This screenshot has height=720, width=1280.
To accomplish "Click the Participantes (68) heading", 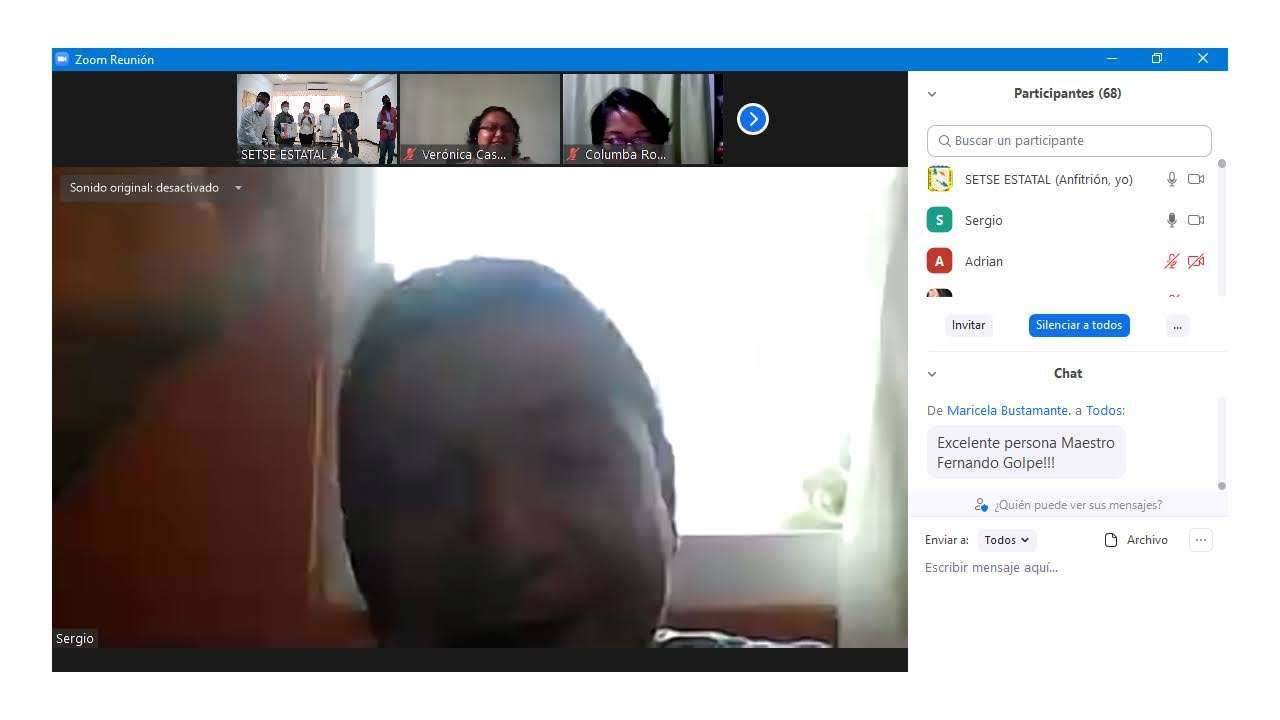I will (x=1067, y=93).
